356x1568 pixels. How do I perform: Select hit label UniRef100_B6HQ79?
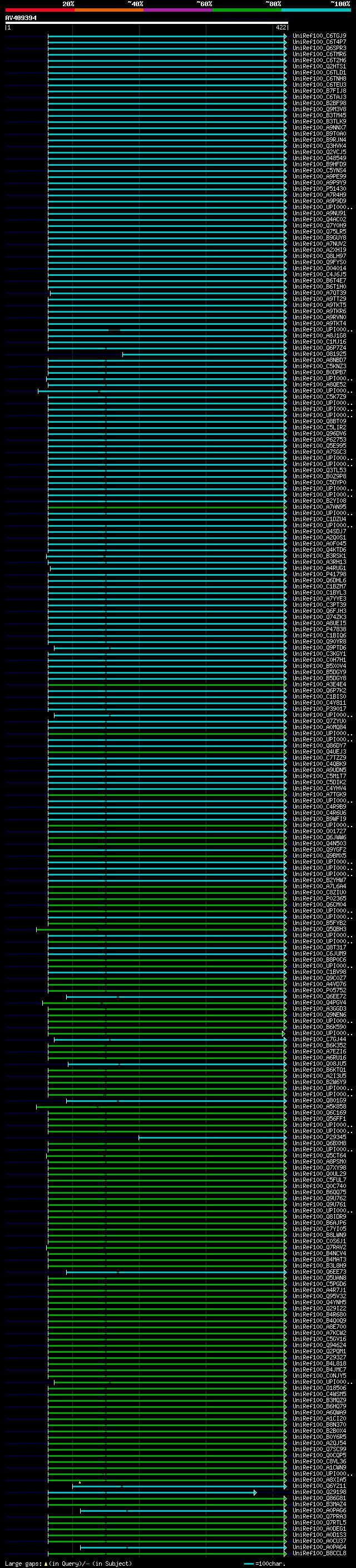(319, 1407)
